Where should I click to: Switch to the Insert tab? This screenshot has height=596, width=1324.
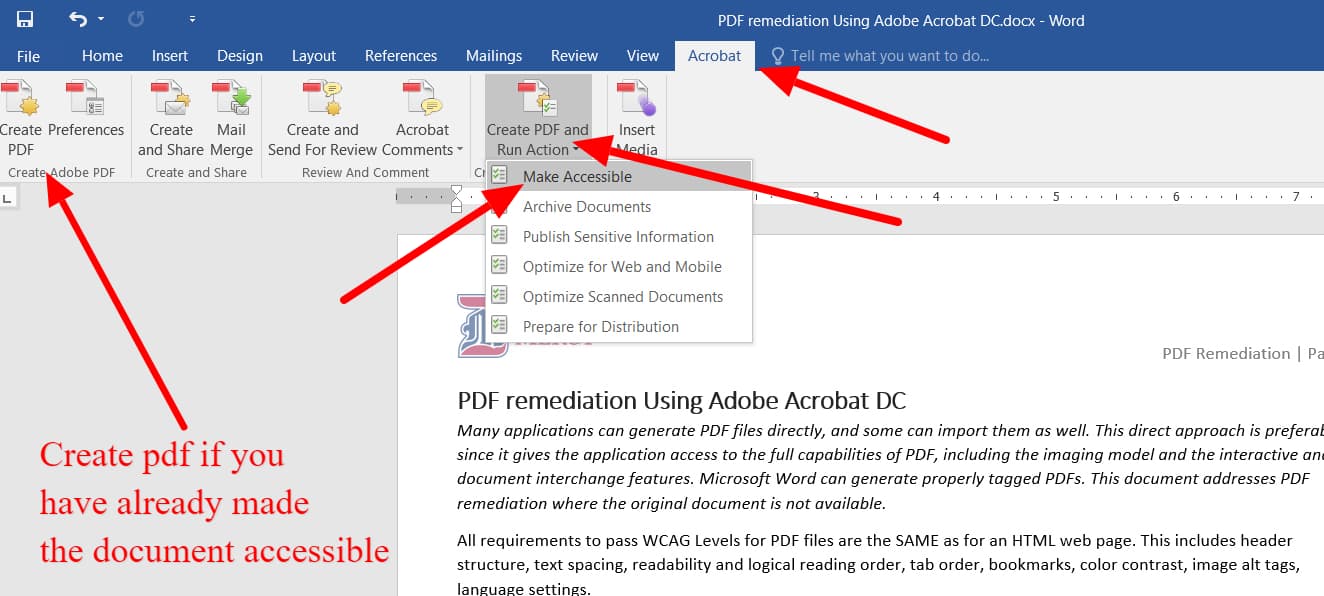point(168,56)
